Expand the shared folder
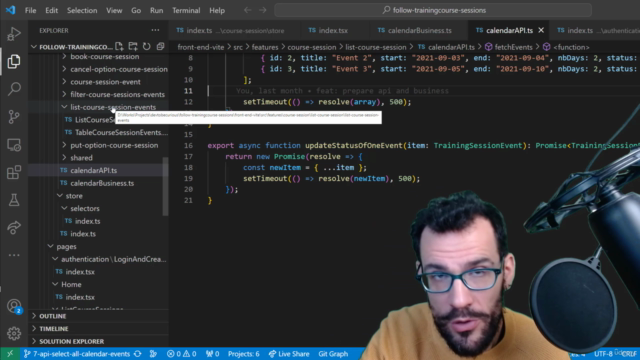This screenshot has width=640, height=360. coord(77,158)
